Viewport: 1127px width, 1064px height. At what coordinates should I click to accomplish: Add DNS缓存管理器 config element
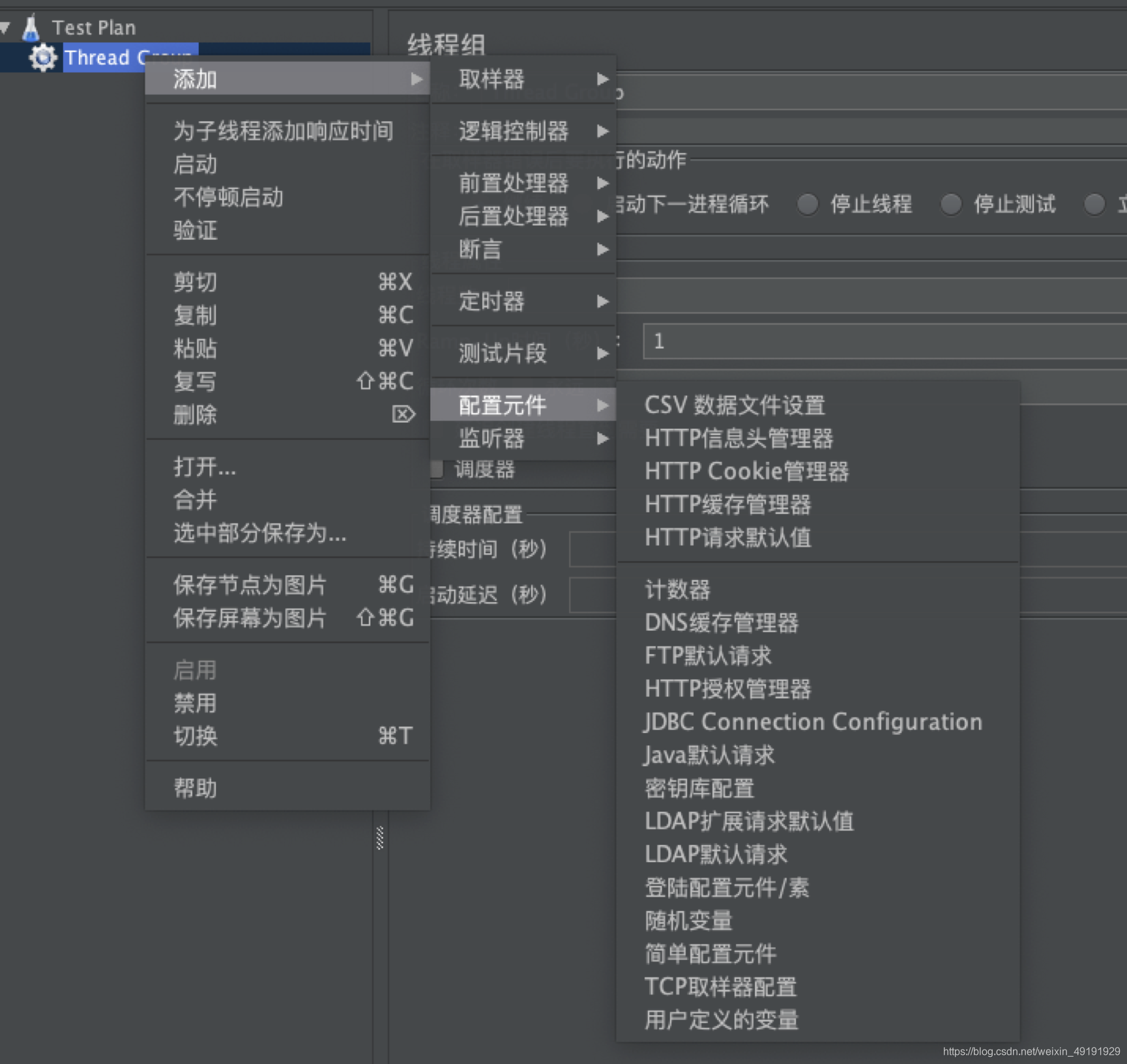coord(818,623)
